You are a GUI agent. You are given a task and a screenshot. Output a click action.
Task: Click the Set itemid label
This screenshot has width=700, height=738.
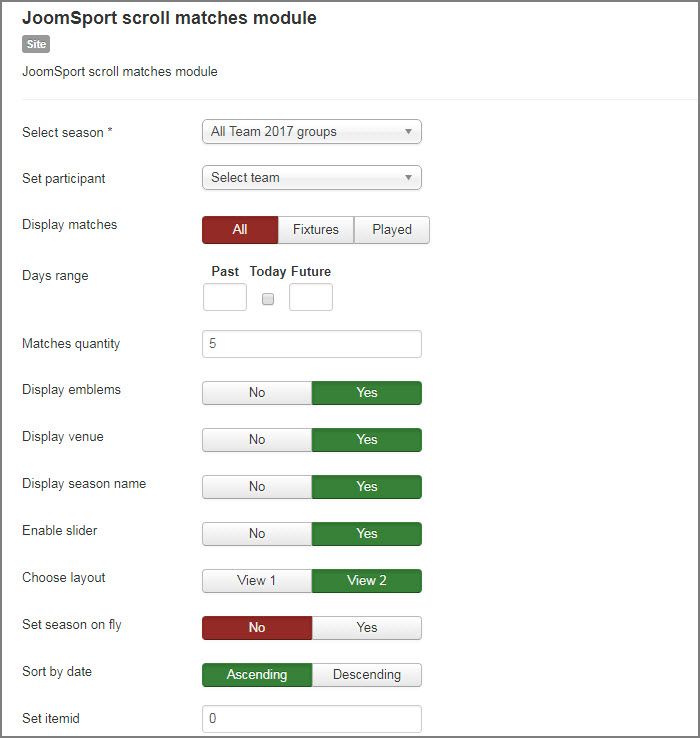[x=51, y=719]
